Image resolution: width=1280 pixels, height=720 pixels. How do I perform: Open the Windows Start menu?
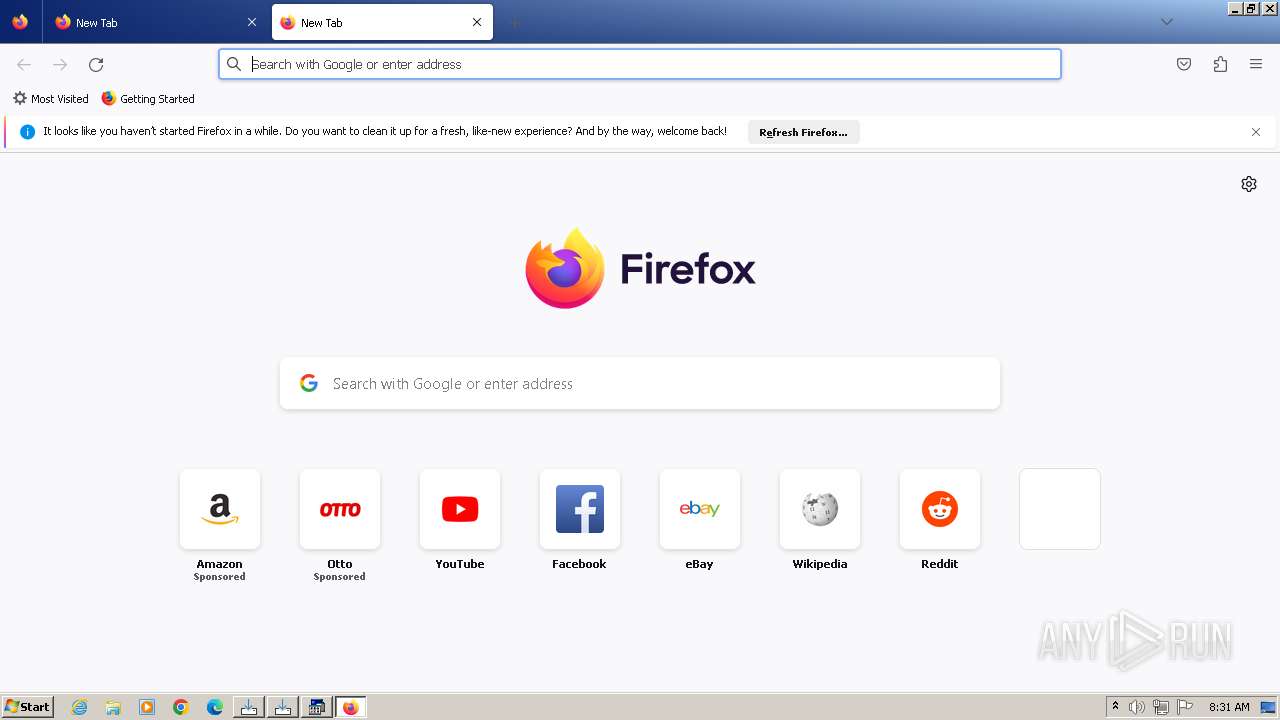[28, 707]
